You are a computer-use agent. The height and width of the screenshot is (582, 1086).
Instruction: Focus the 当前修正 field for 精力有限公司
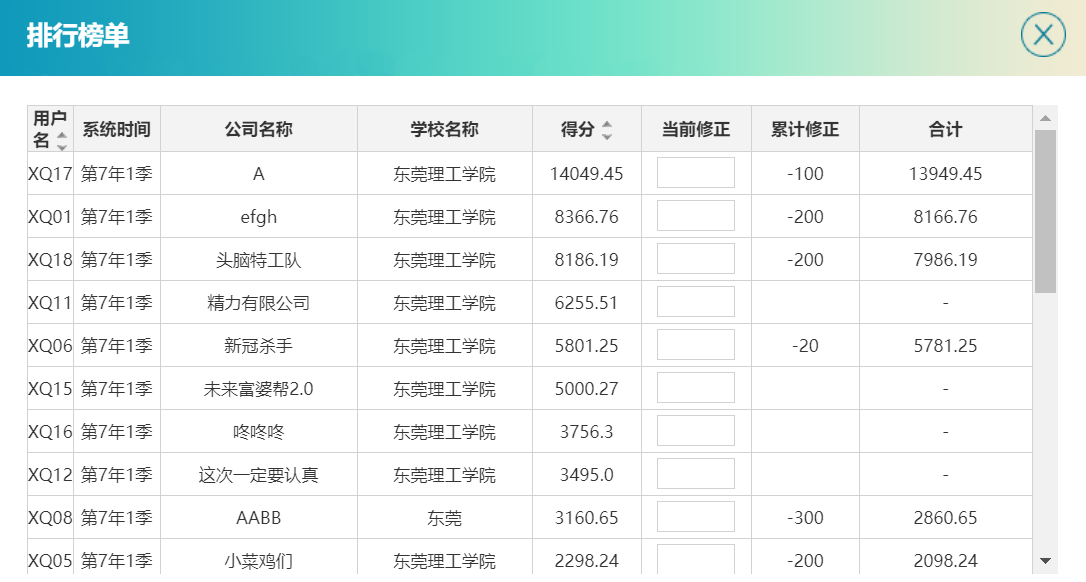(695, 302)
